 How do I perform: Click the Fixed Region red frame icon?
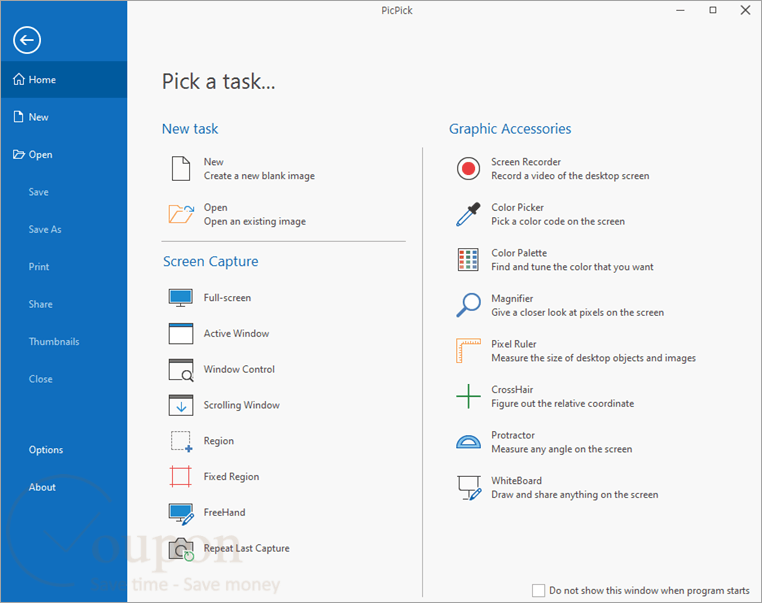181,477
